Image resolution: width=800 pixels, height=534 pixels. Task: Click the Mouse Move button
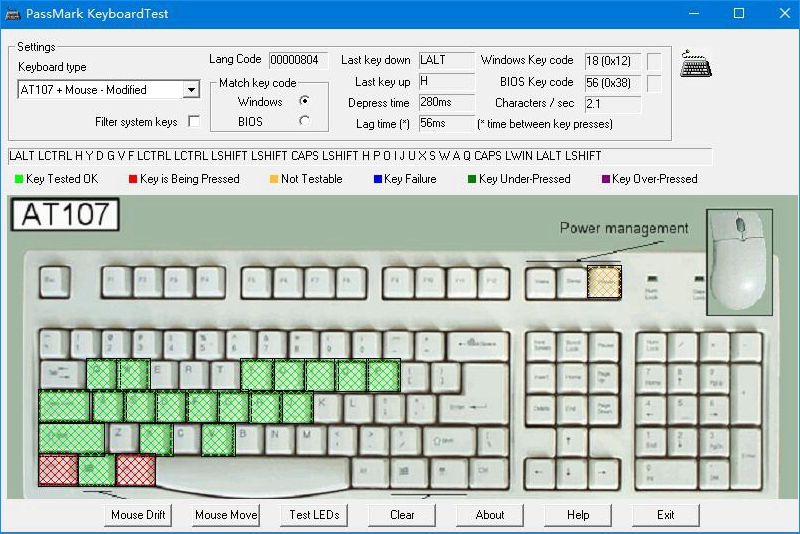point(226,515)
